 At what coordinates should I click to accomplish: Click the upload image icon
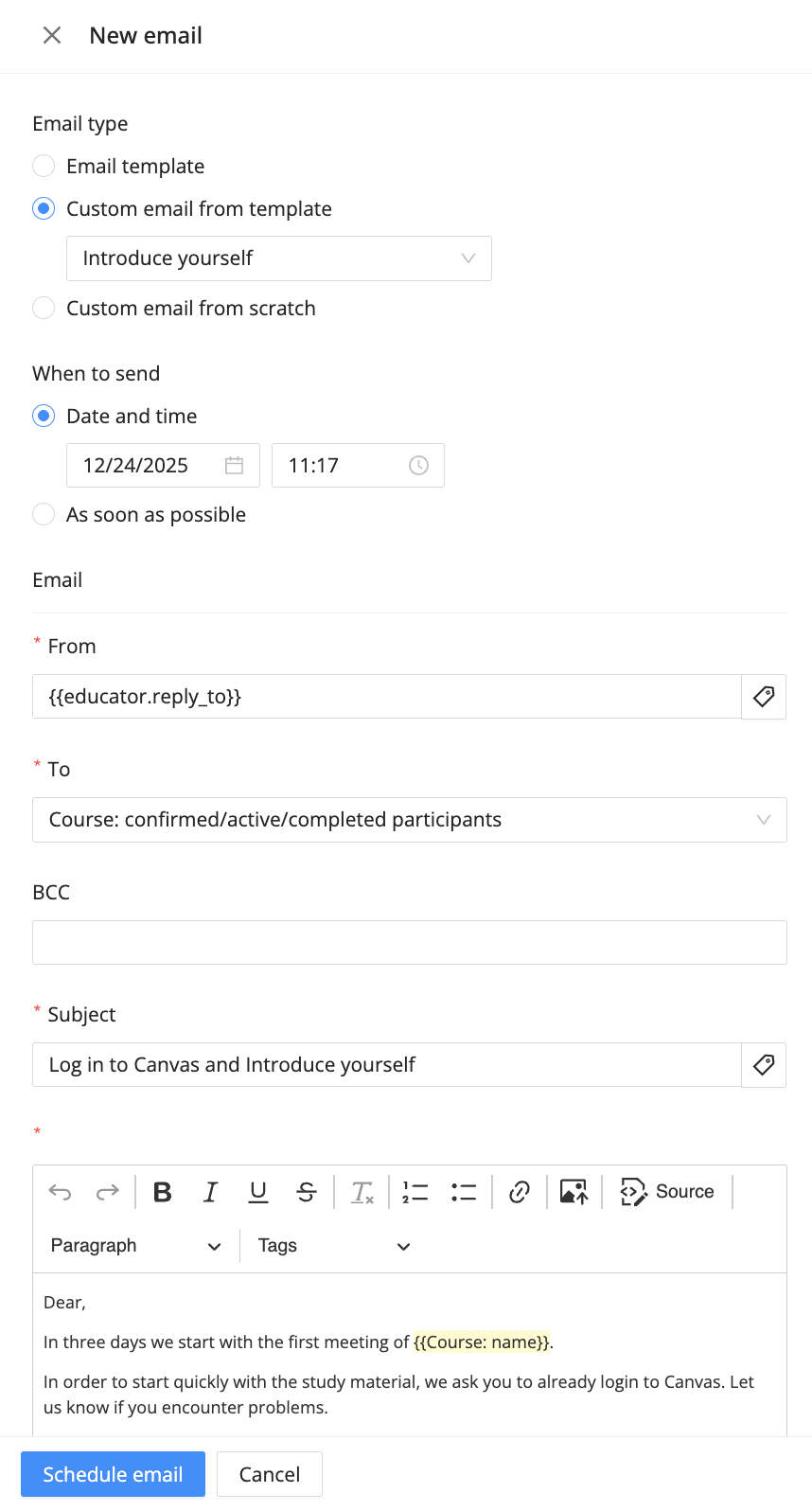click(x=574, y=1192)
